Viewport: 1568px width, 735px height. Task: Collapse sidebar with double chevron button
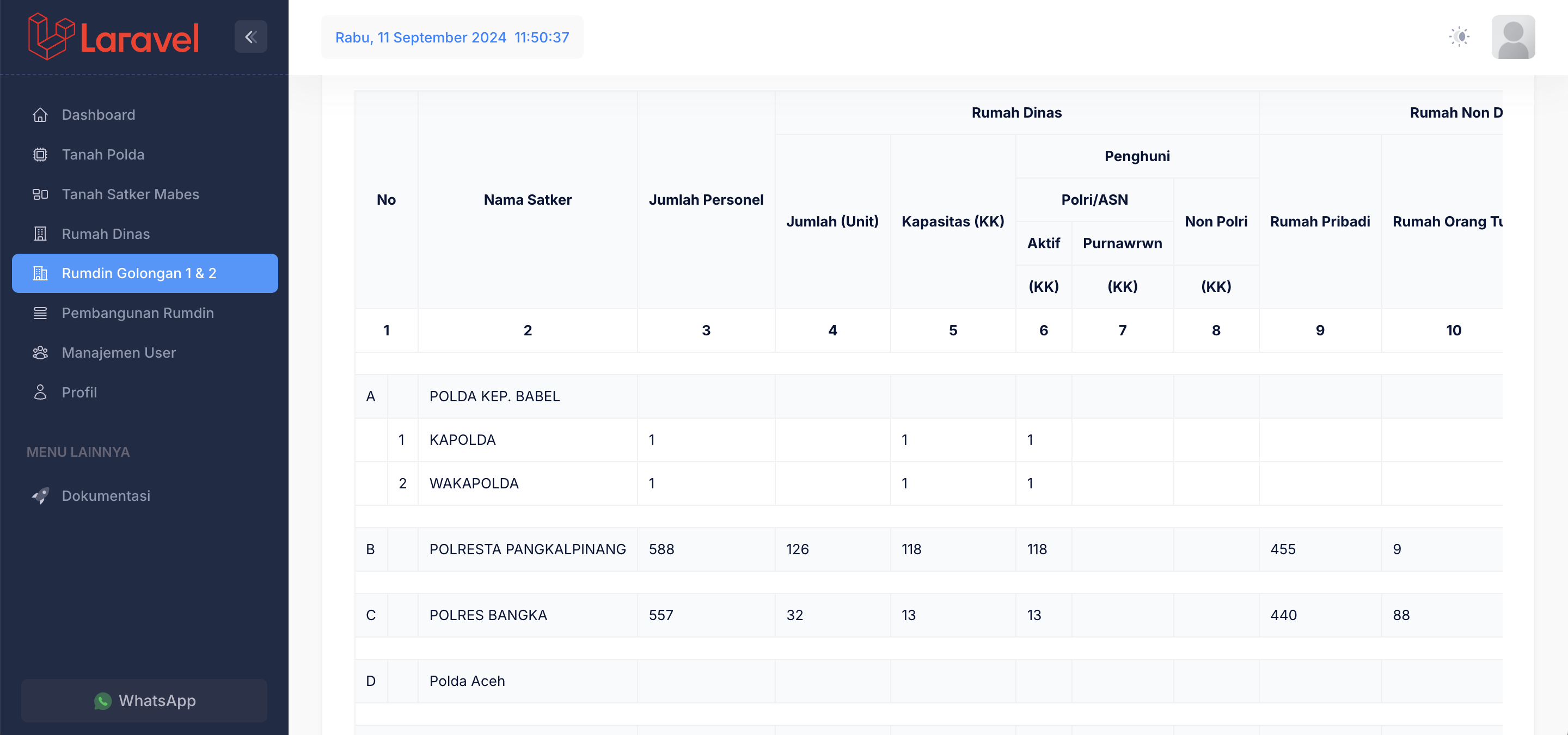[250, 37]
